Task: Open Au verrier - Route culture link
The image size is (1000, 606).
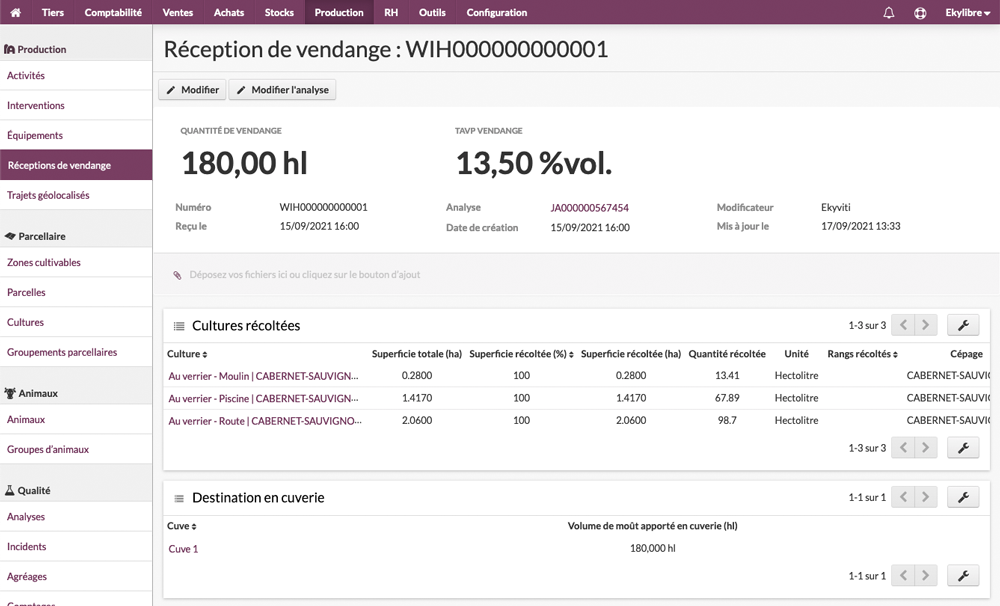Action: click(265, 421)
